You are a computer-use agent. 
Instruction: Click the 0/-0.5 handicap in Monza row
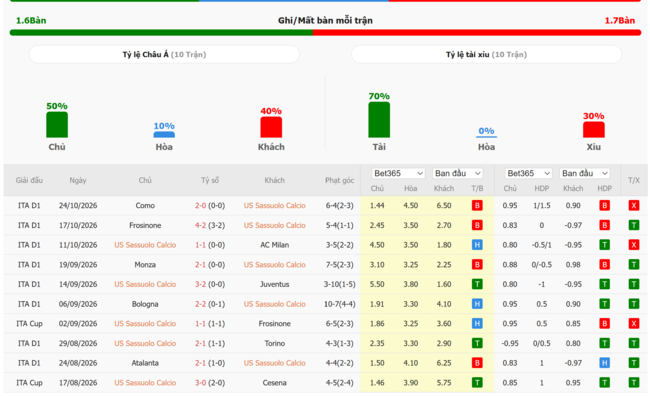coord(541,265)
